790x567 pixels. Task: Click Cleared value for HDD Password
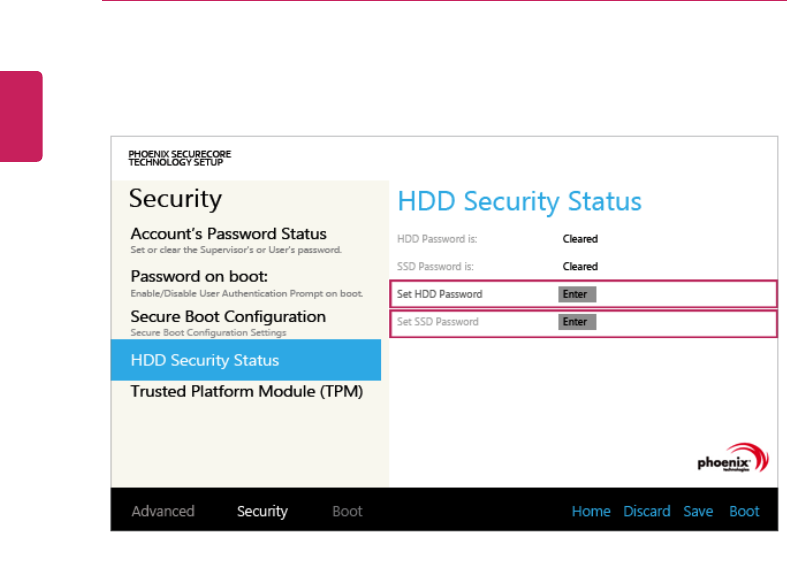tap(580, 239)
